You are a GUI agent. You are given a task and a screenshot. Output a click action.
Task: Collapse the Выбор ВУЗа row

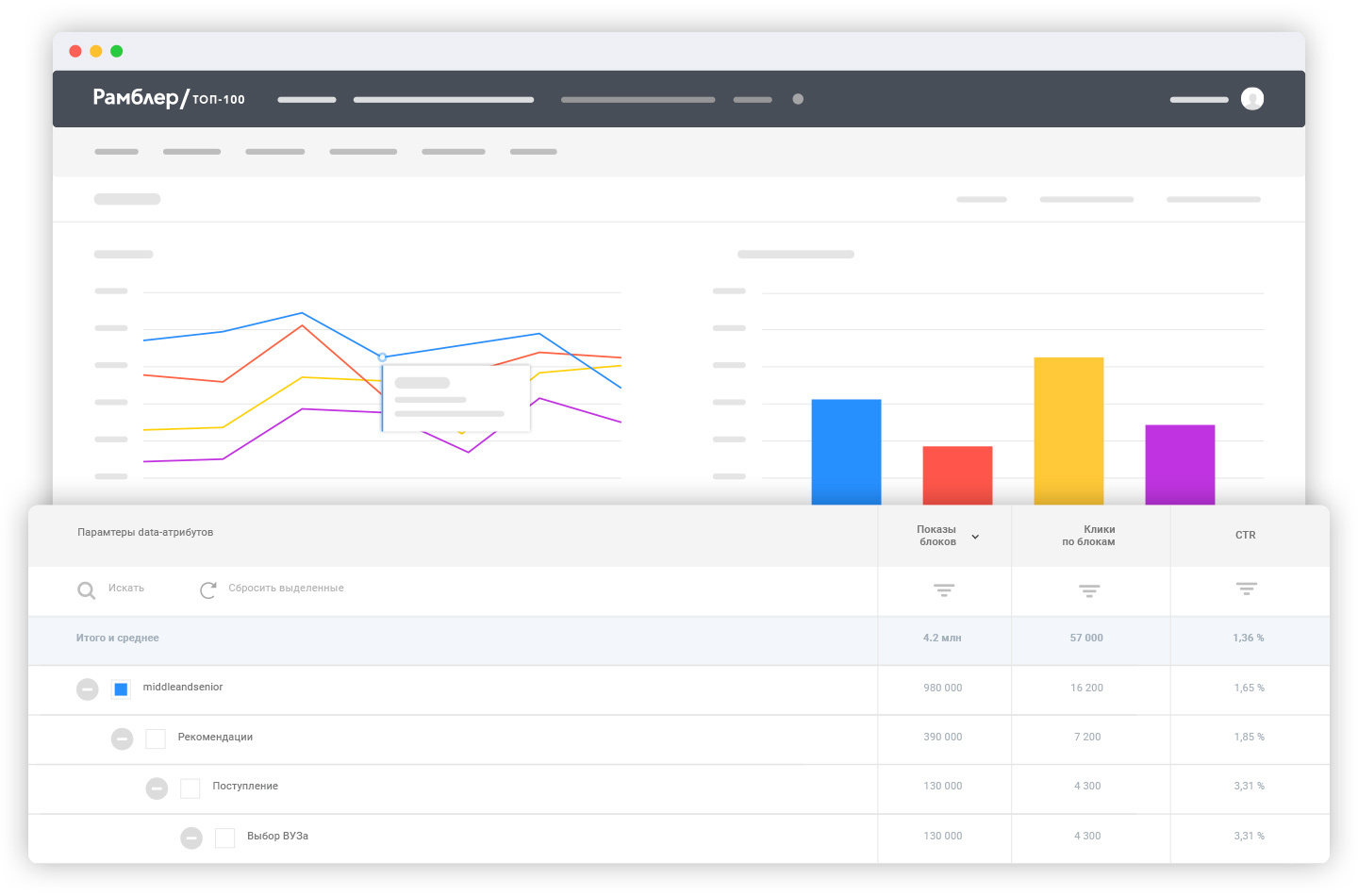(191, 838)
